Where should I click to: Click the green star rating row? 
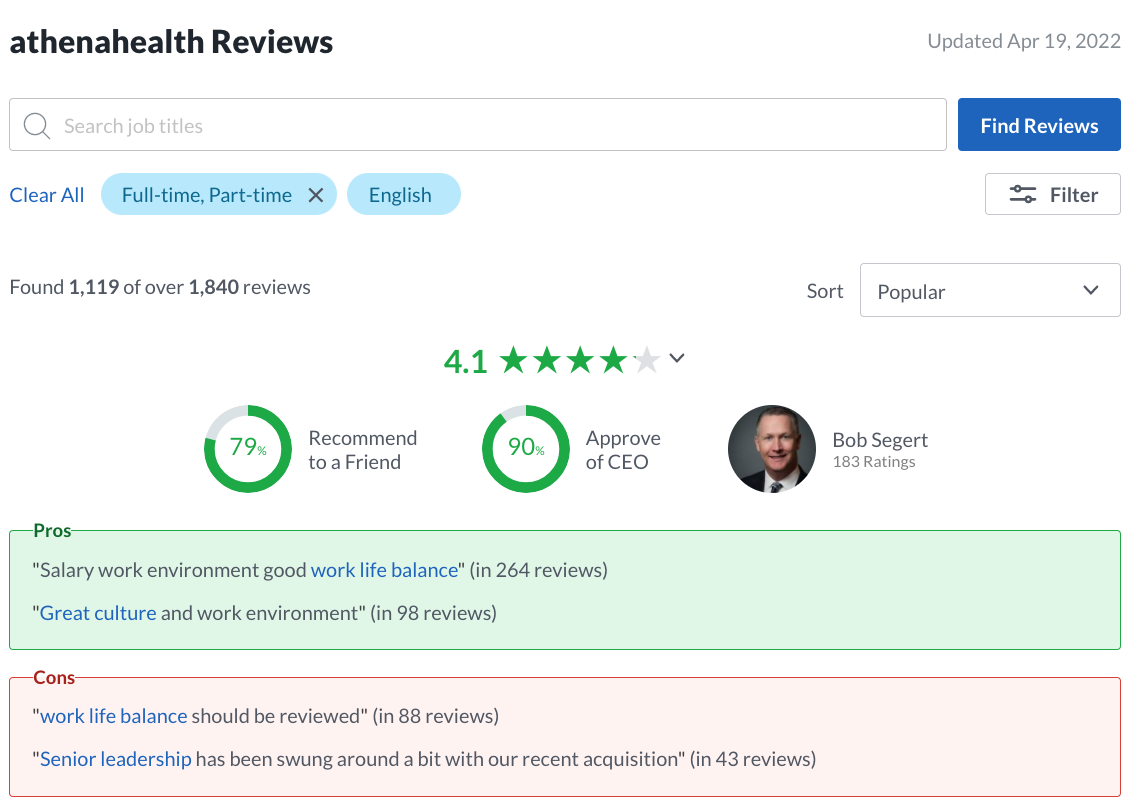click(579, 360)
